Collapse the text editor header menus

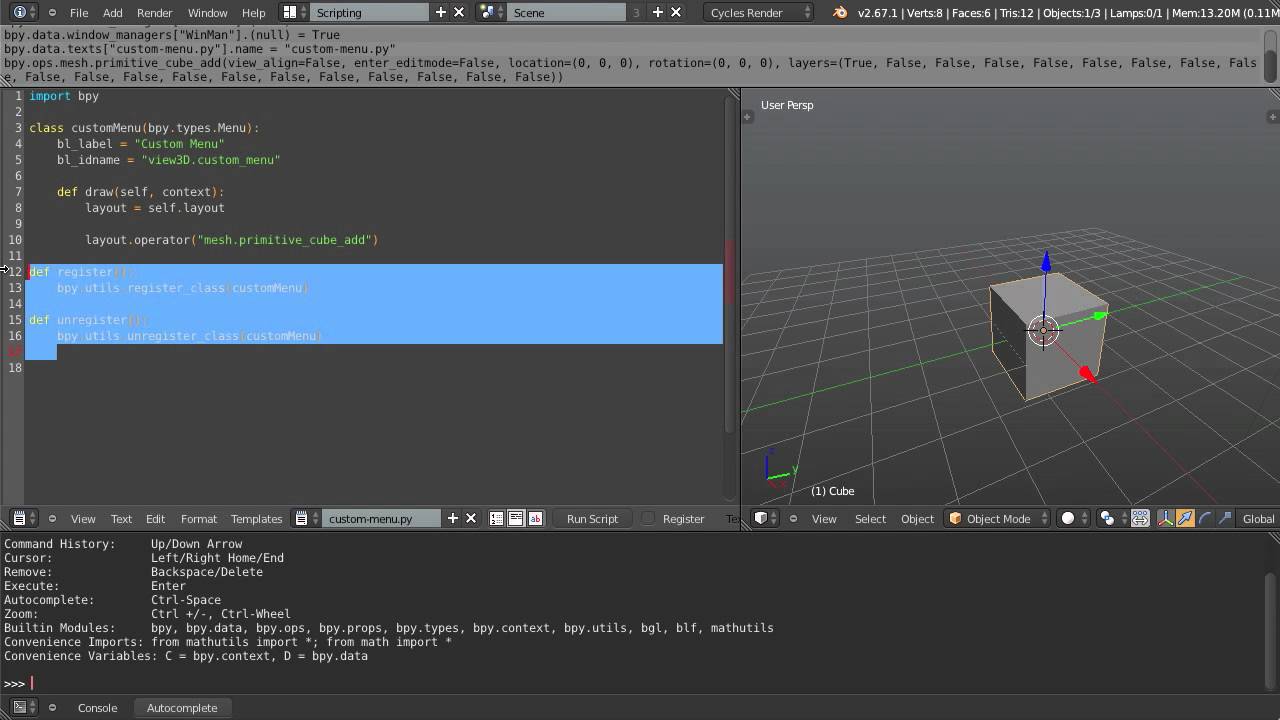(52, 518)
